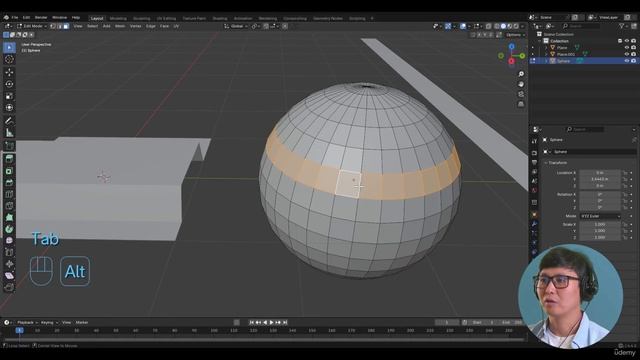
Task: Open the Render menu
Action: point(41,18)
